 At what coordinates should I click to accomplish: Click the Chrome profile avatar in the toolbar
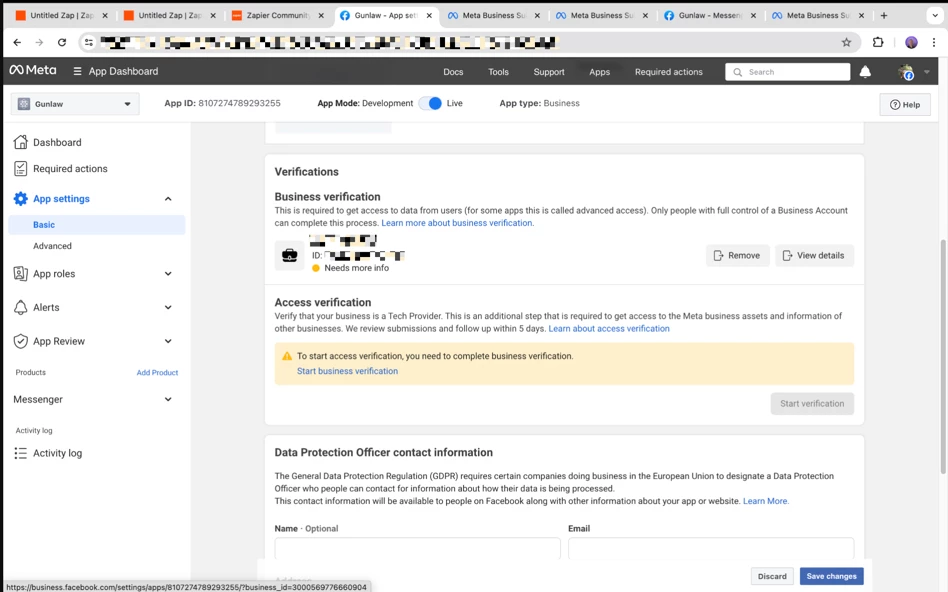(911, 42)
